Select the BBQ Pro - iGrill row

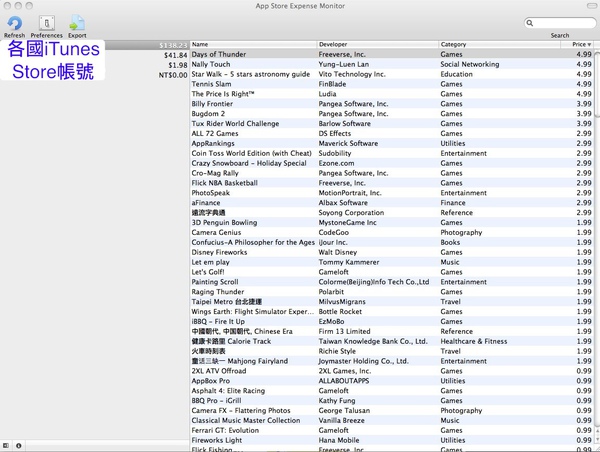coord(391,401)
